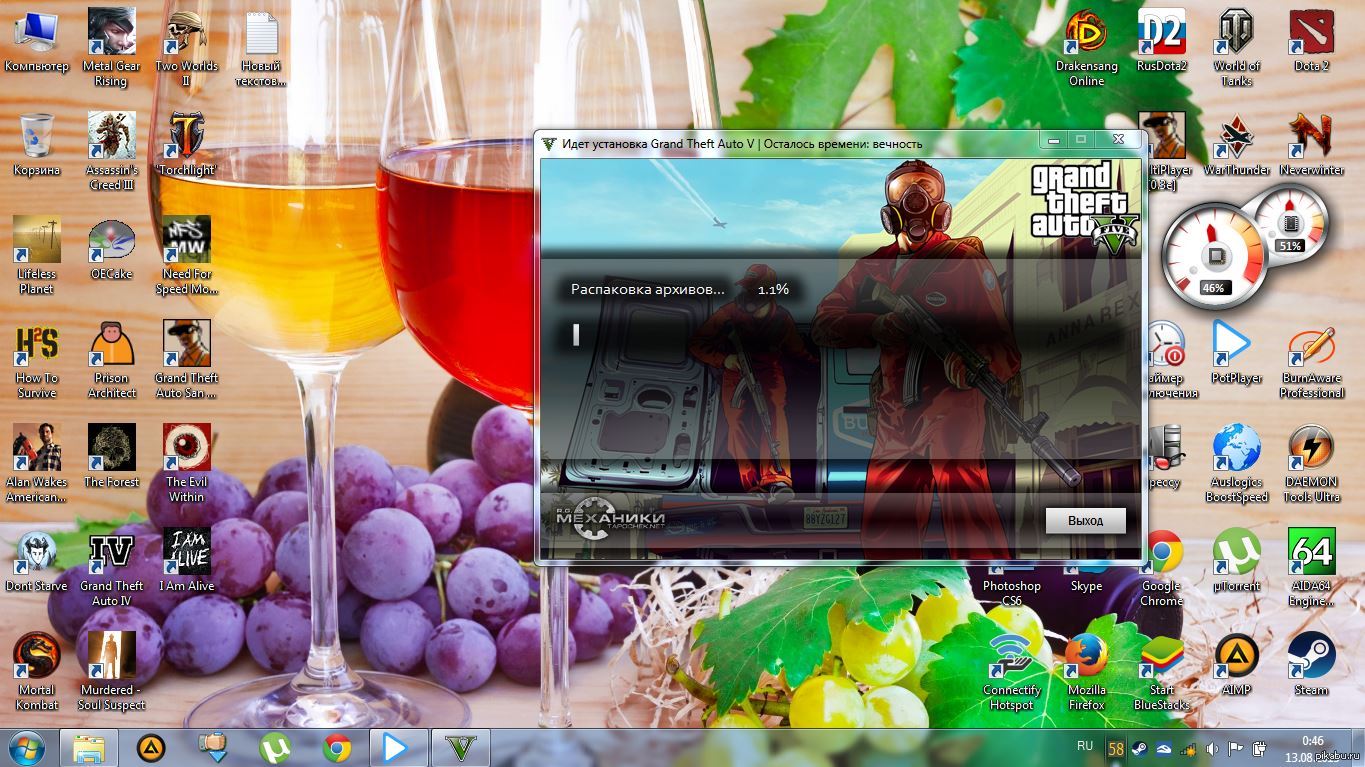
Task: Click the Выход button in GTA V installer
Action: tap(1085, 521)
